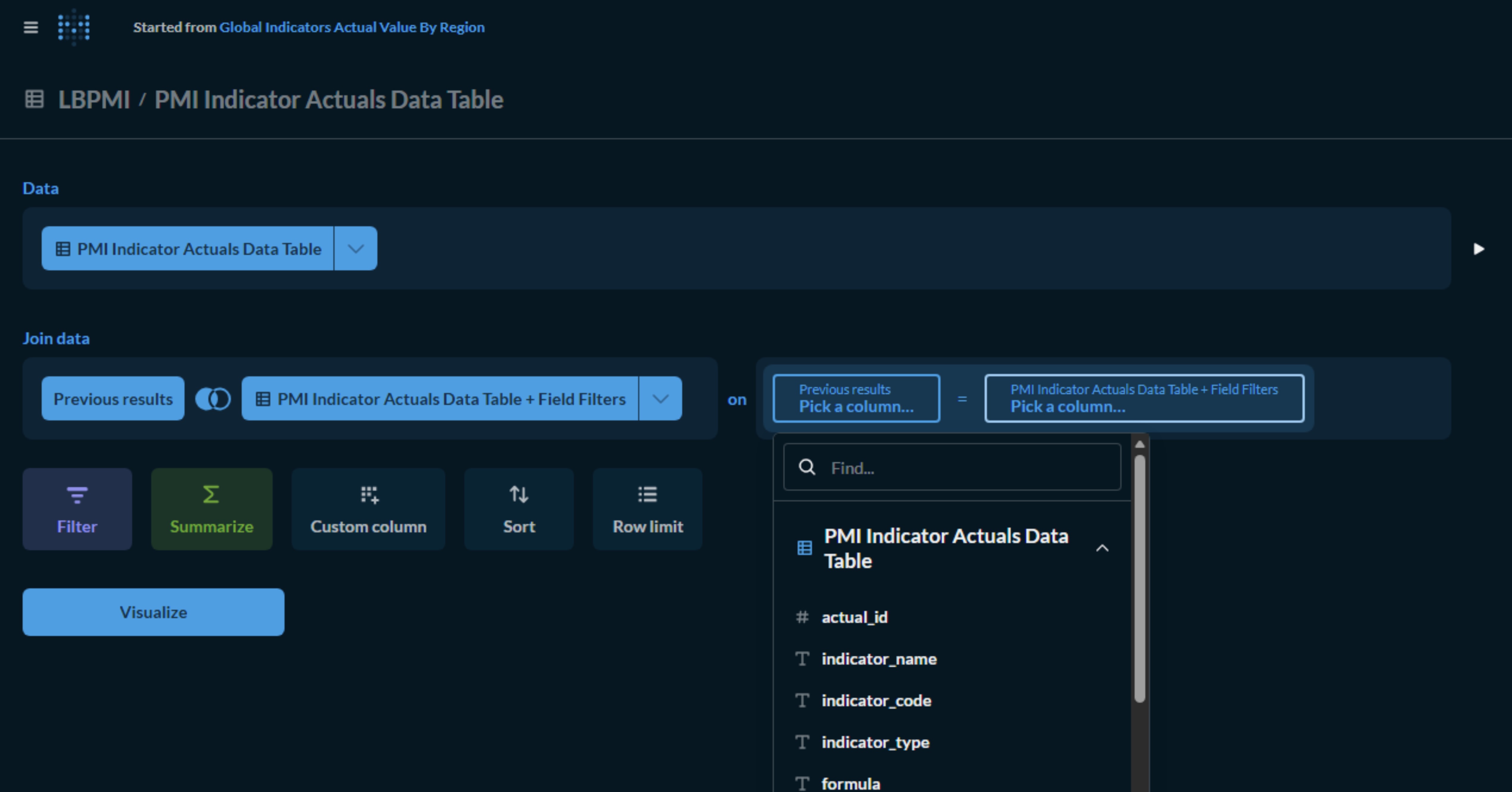Change the join type Venn icon
1512x792 pixels.
(x=213, y=399)
